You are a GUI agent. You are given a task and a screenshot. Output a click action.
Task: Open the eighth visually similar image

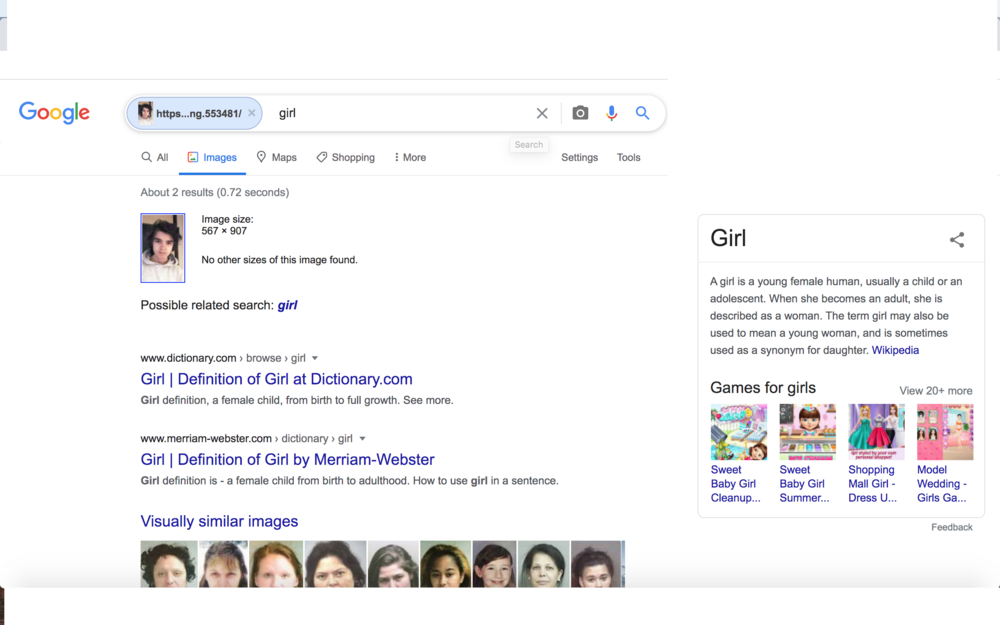coord(543,564)
